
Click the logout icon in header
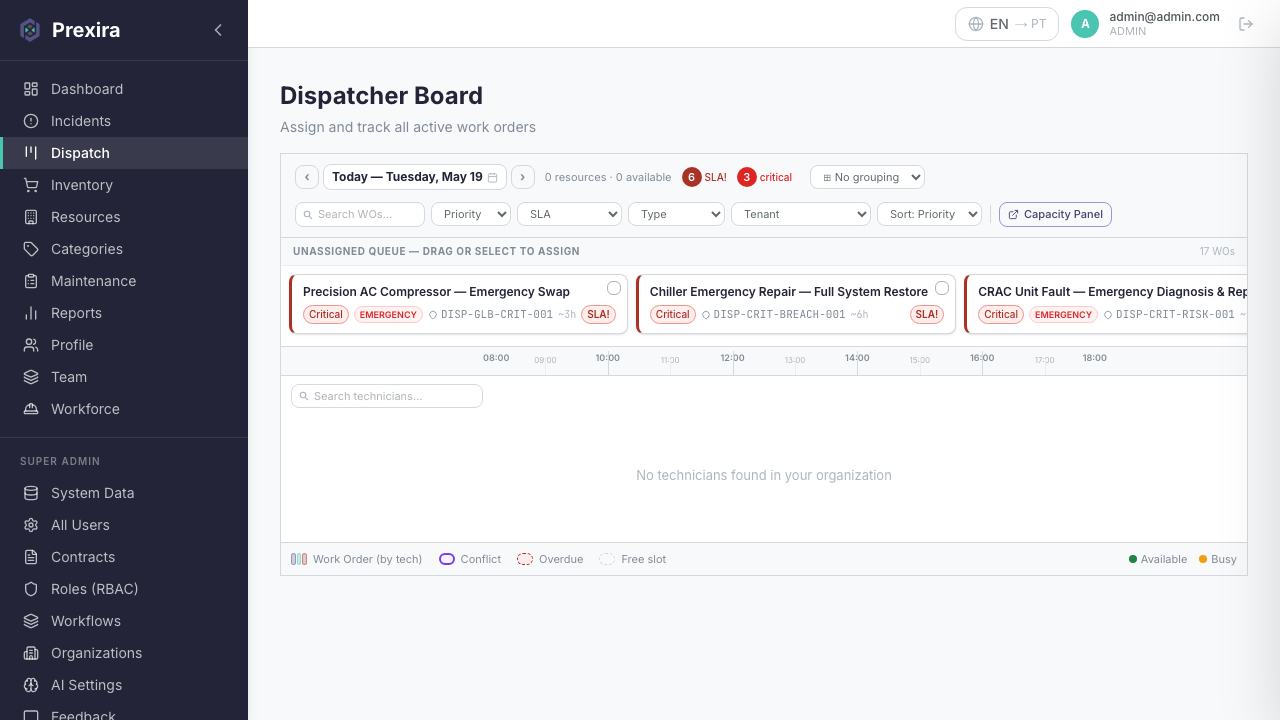coord(1246,24)
